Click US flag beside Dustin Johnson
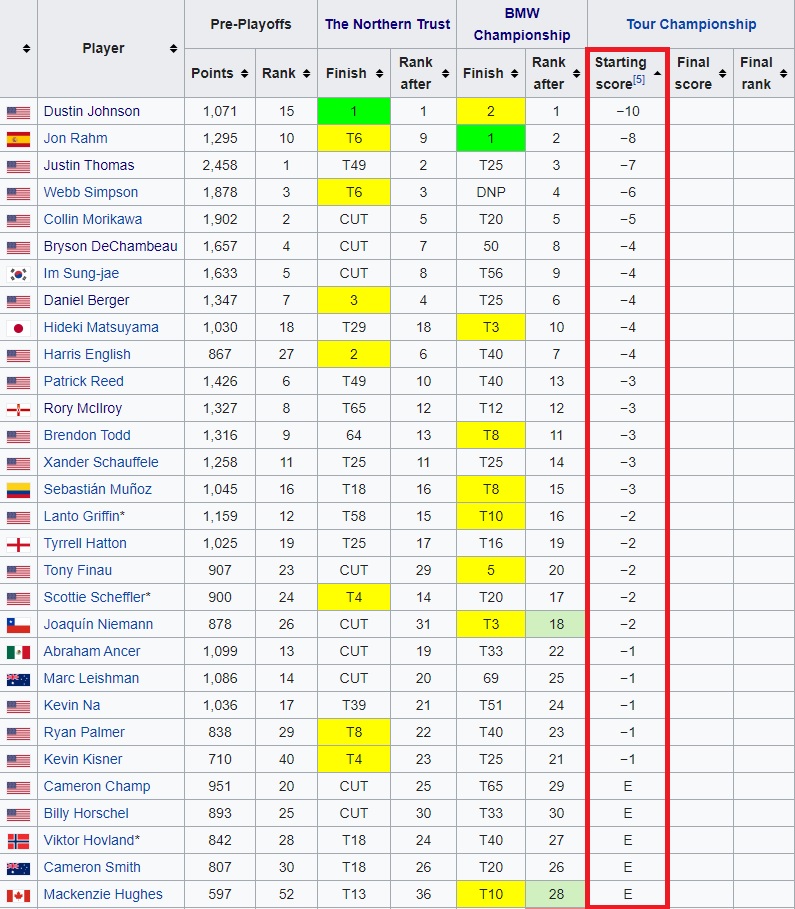The width and height of the screenshot is (795, 909). 18,112
